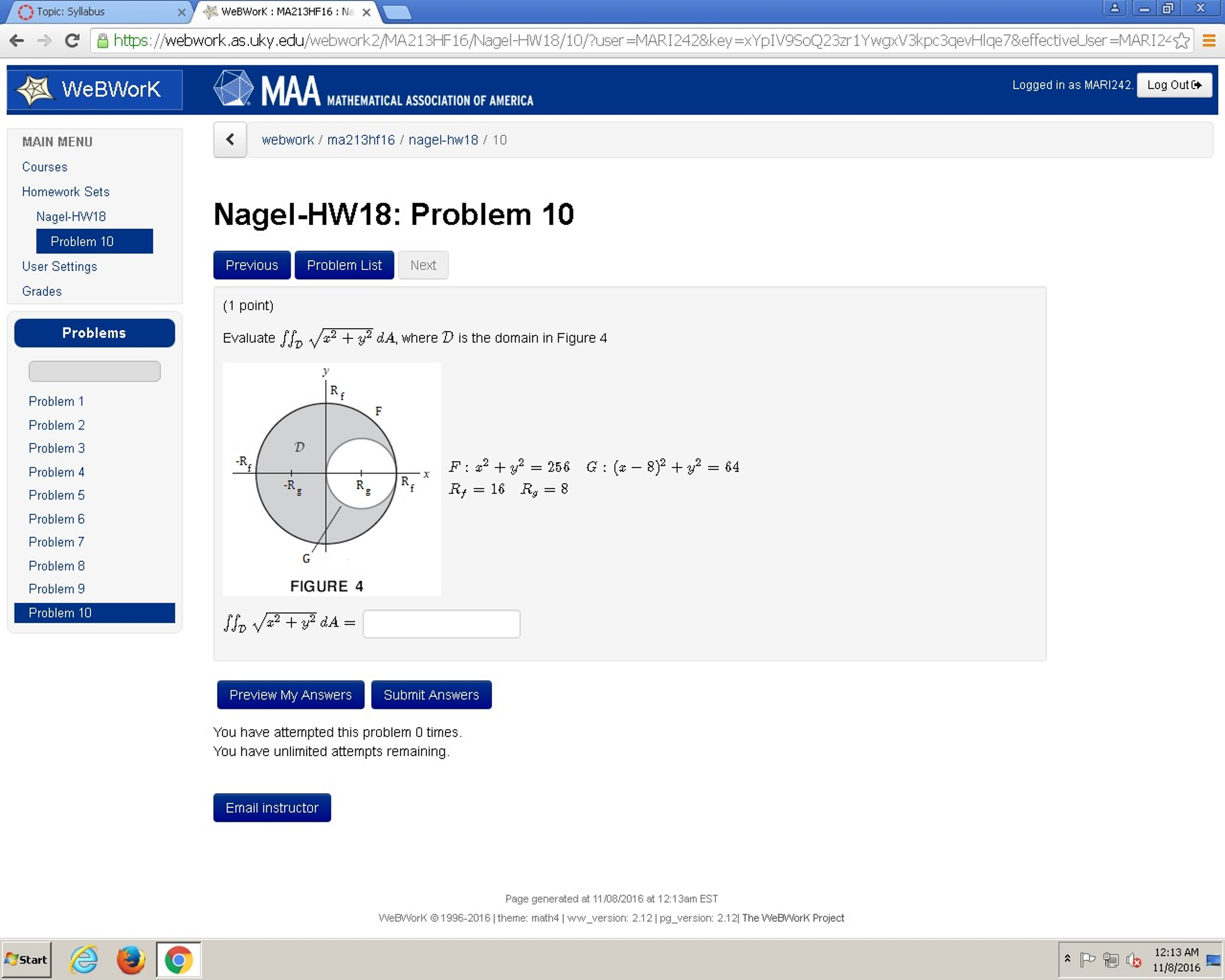Click the breadcrumb back chevron button
Screen dimensions: 1225x980
230,139
